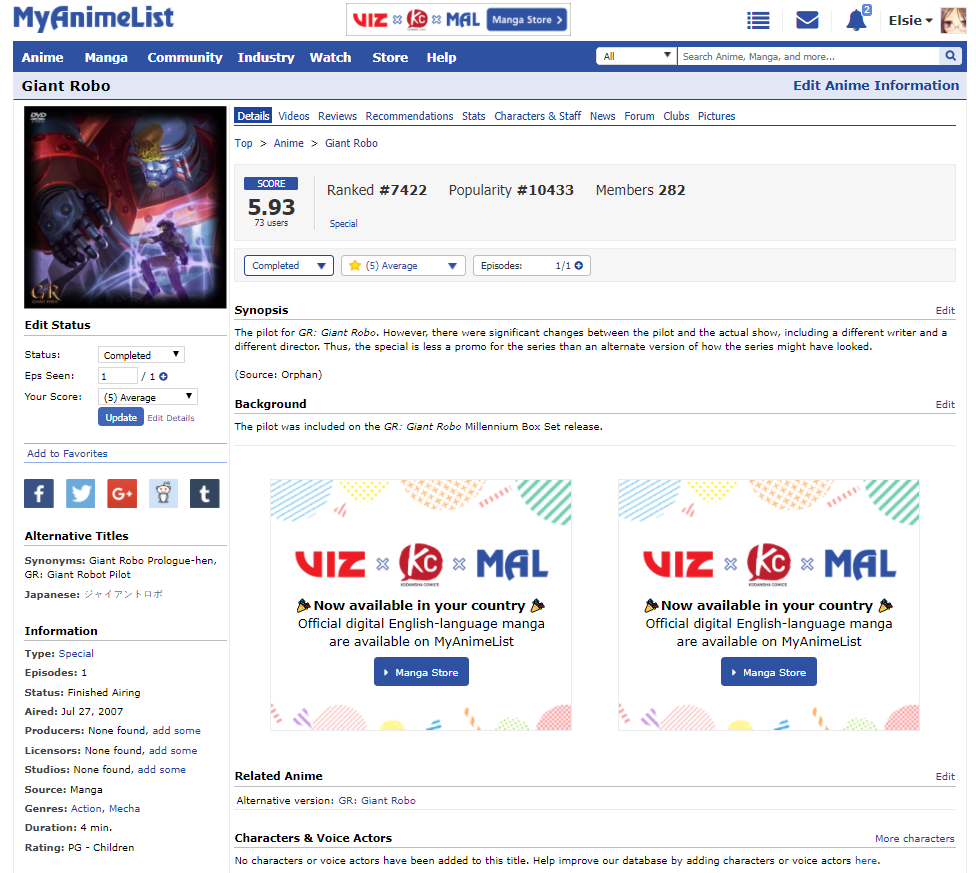The image size is (976, 873).
Task: Increment episodes with plus icon in score bar
Action: 579,266
